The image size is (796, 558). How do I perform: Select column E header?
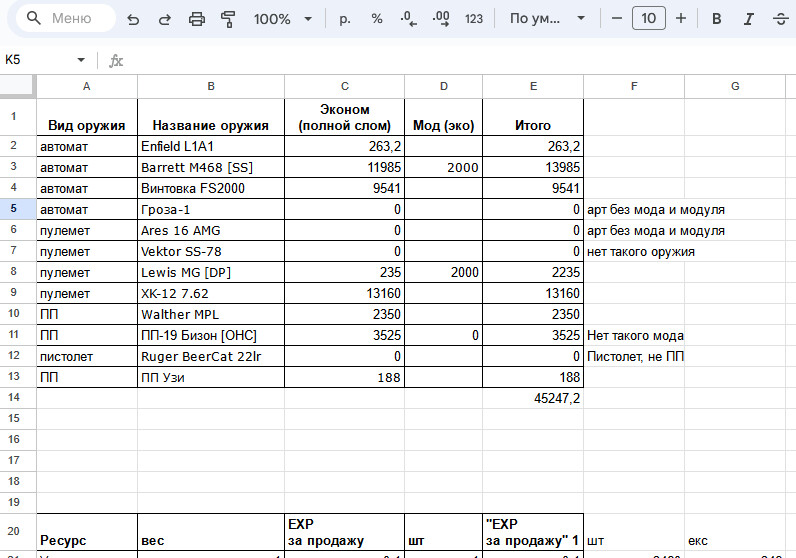tap(533, 86)
